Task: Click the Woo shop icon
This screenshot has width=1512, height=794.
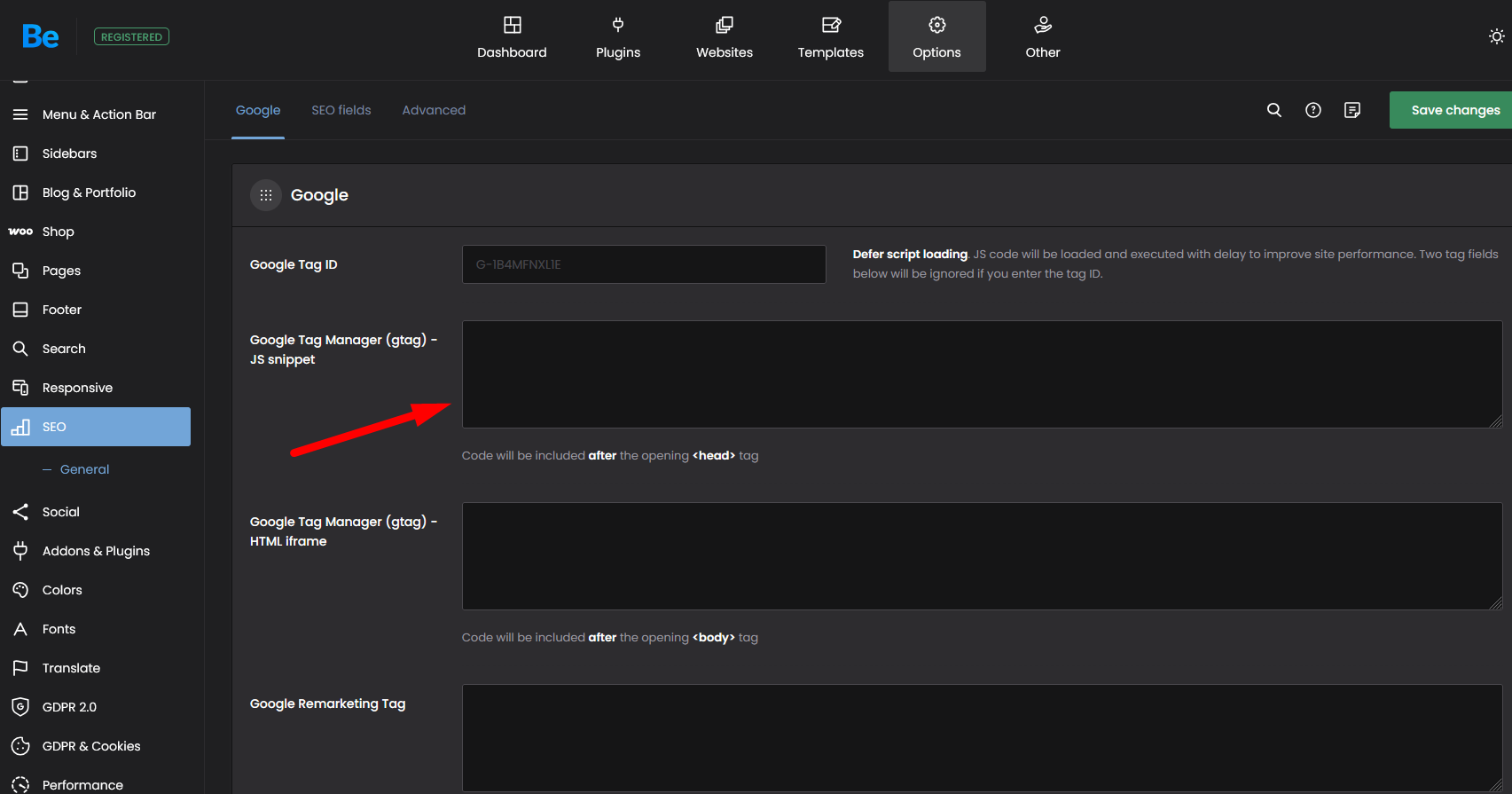Action: (20, 232)
